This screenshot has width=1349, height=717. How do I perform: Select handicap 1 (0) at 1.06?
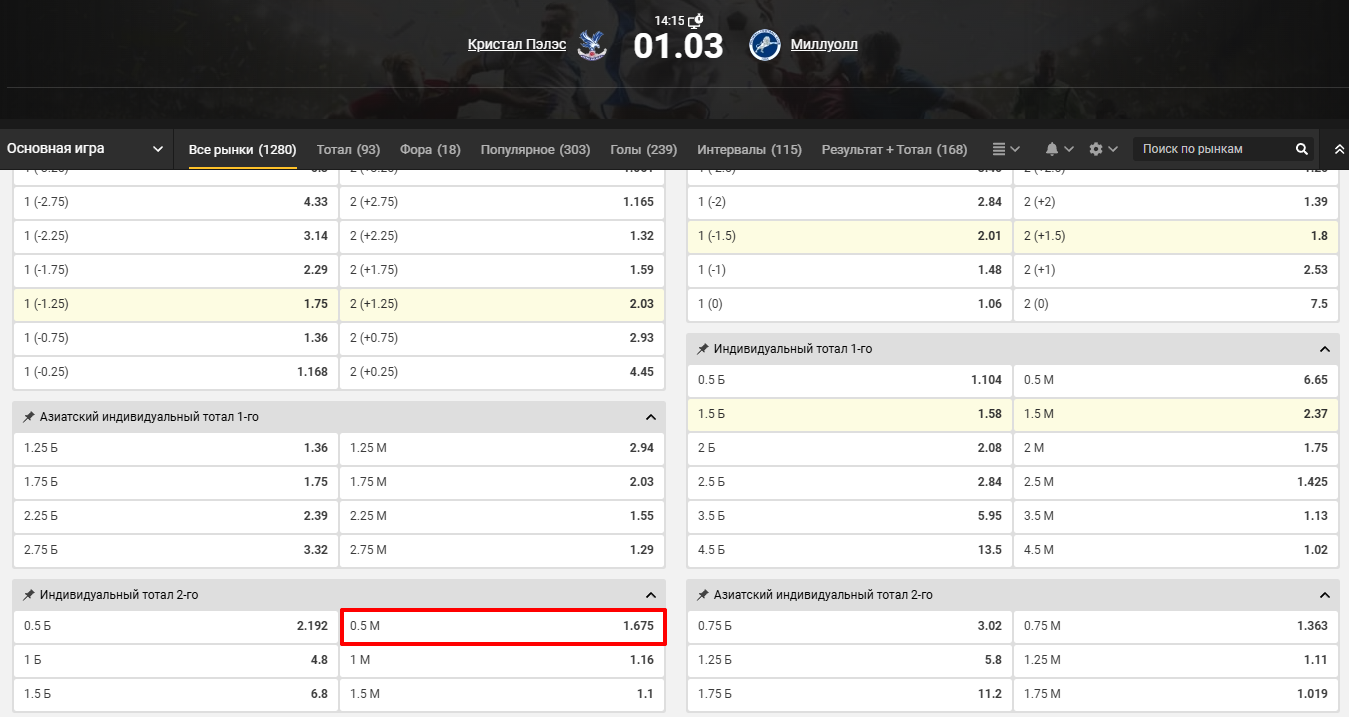850,304
